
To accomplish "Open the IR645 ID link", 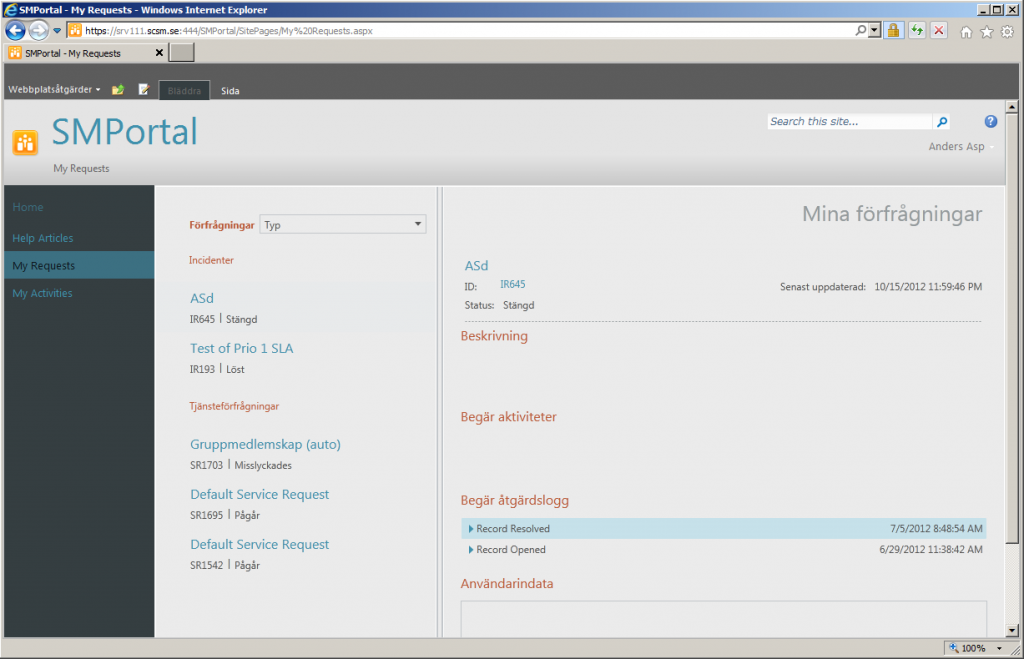I will pos(513,284).
